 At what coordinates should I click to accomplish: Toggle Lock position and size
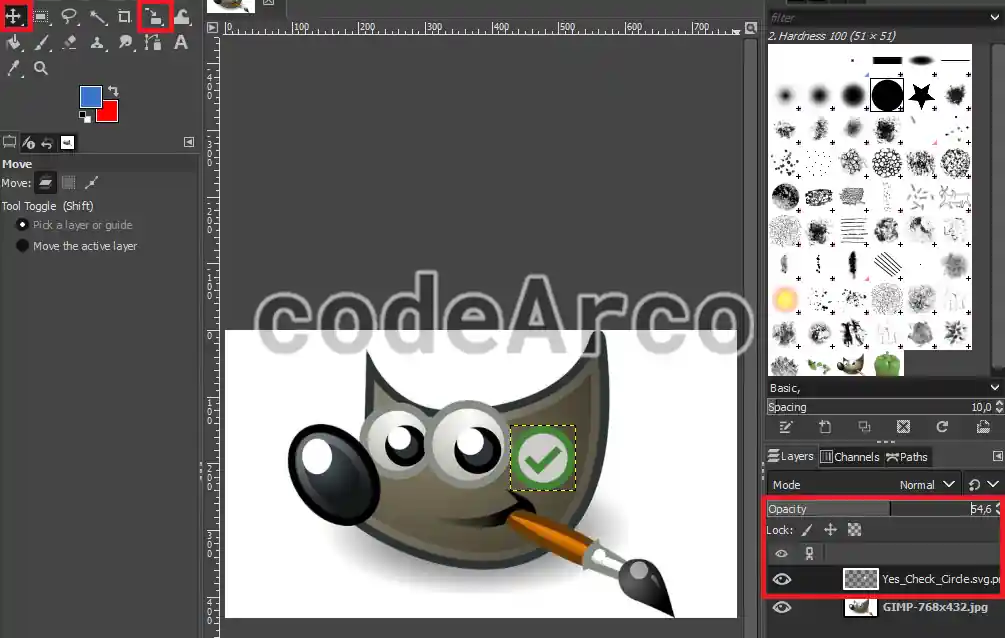[830, 530]
